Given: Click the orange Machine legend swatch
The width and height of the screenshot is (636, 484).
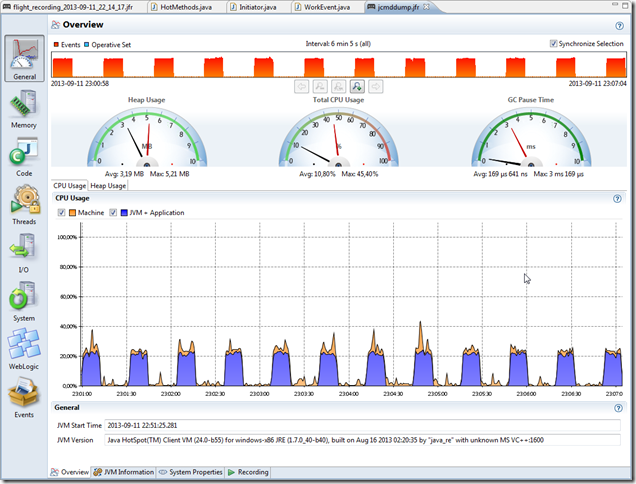Looking at the screenshot, I should [72, 213].
